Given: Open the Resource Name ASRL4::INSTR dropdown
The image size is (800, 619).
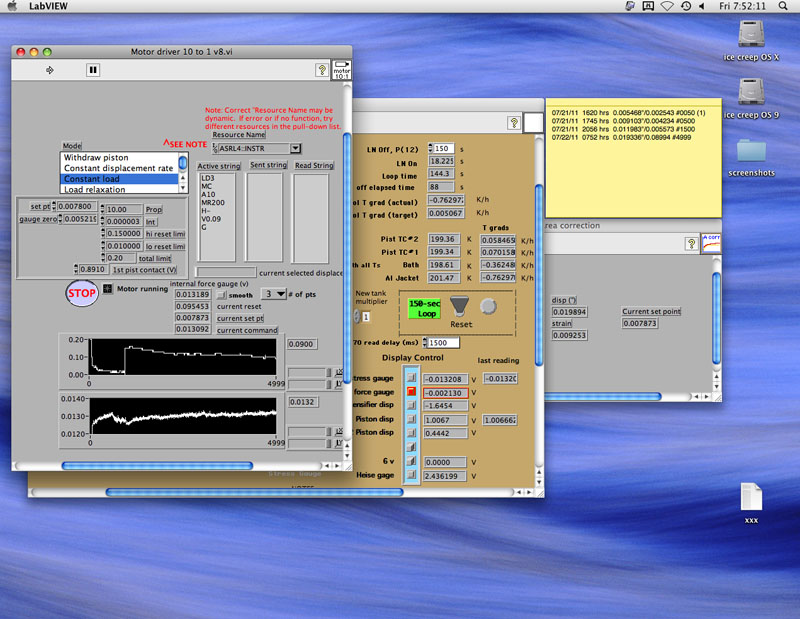Looking at the screenshot, I should 295,148.
